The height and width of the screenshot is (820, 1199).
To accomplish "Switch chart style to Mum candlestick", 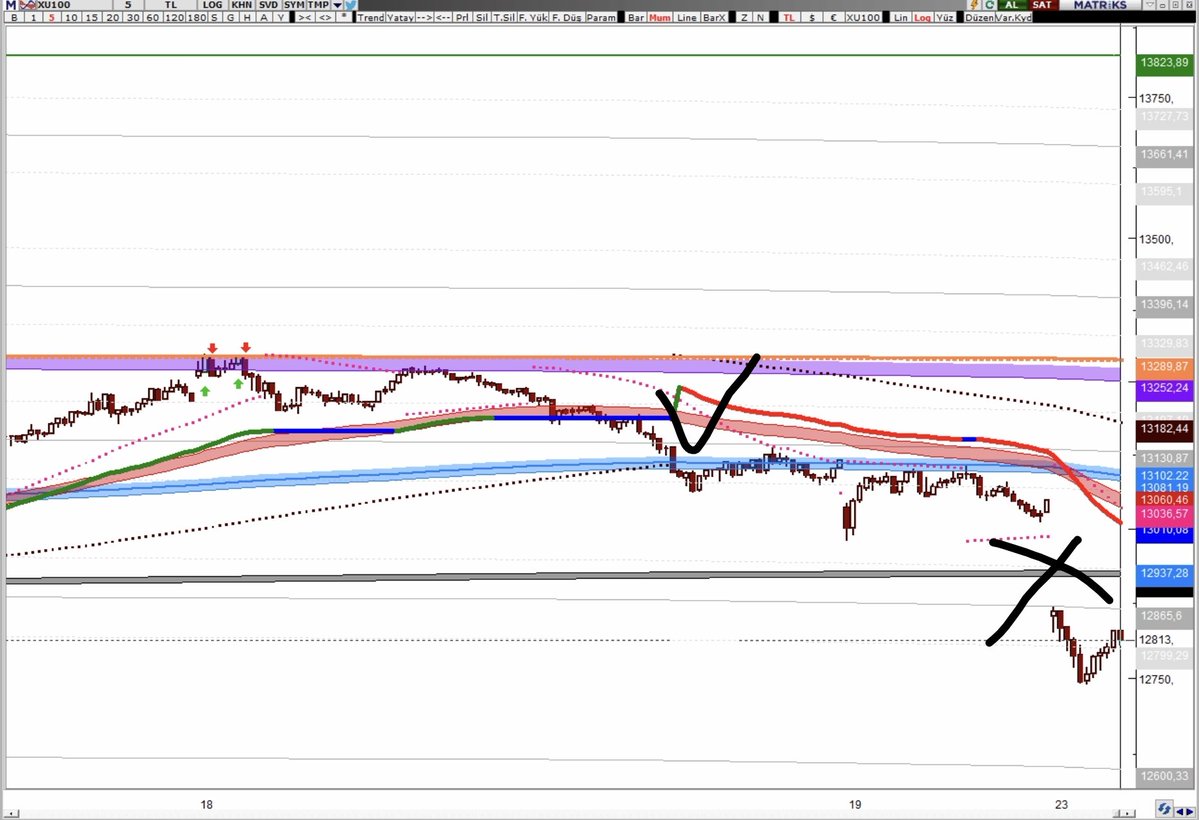I will (x=660, y=17).
